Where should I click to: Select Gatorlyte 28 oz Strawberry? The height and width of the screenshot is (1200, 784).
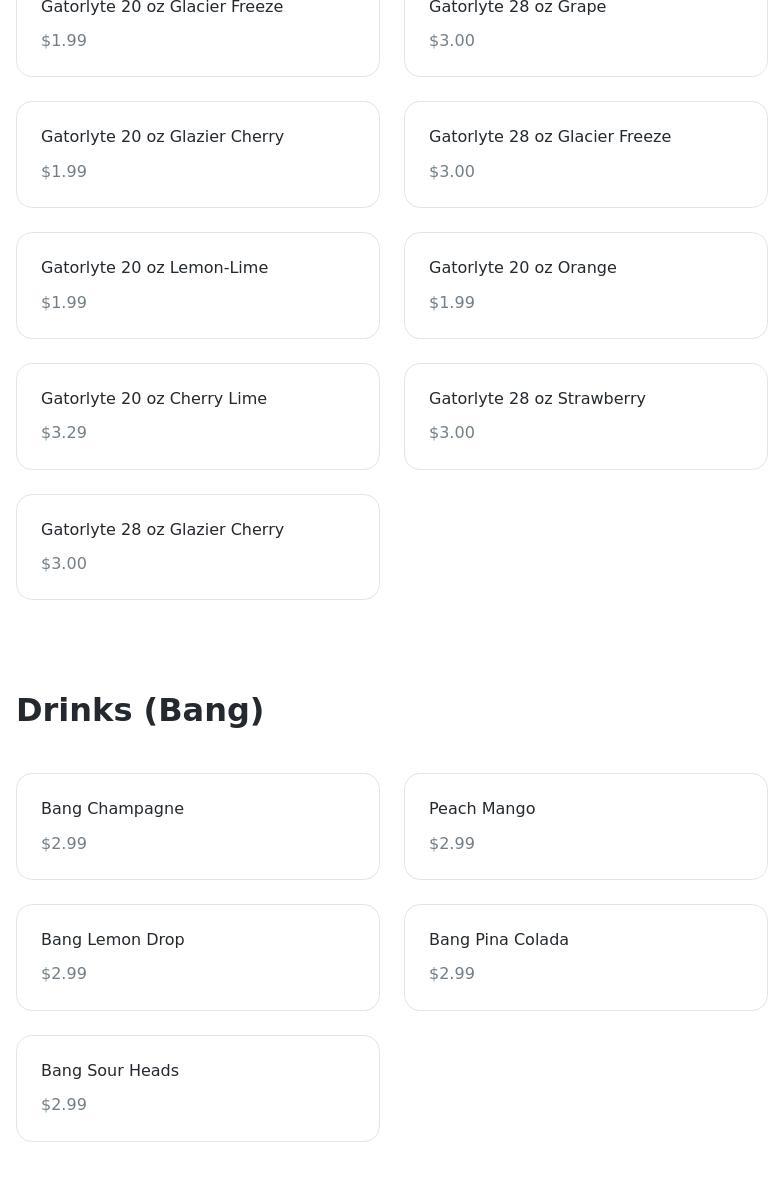586,416
